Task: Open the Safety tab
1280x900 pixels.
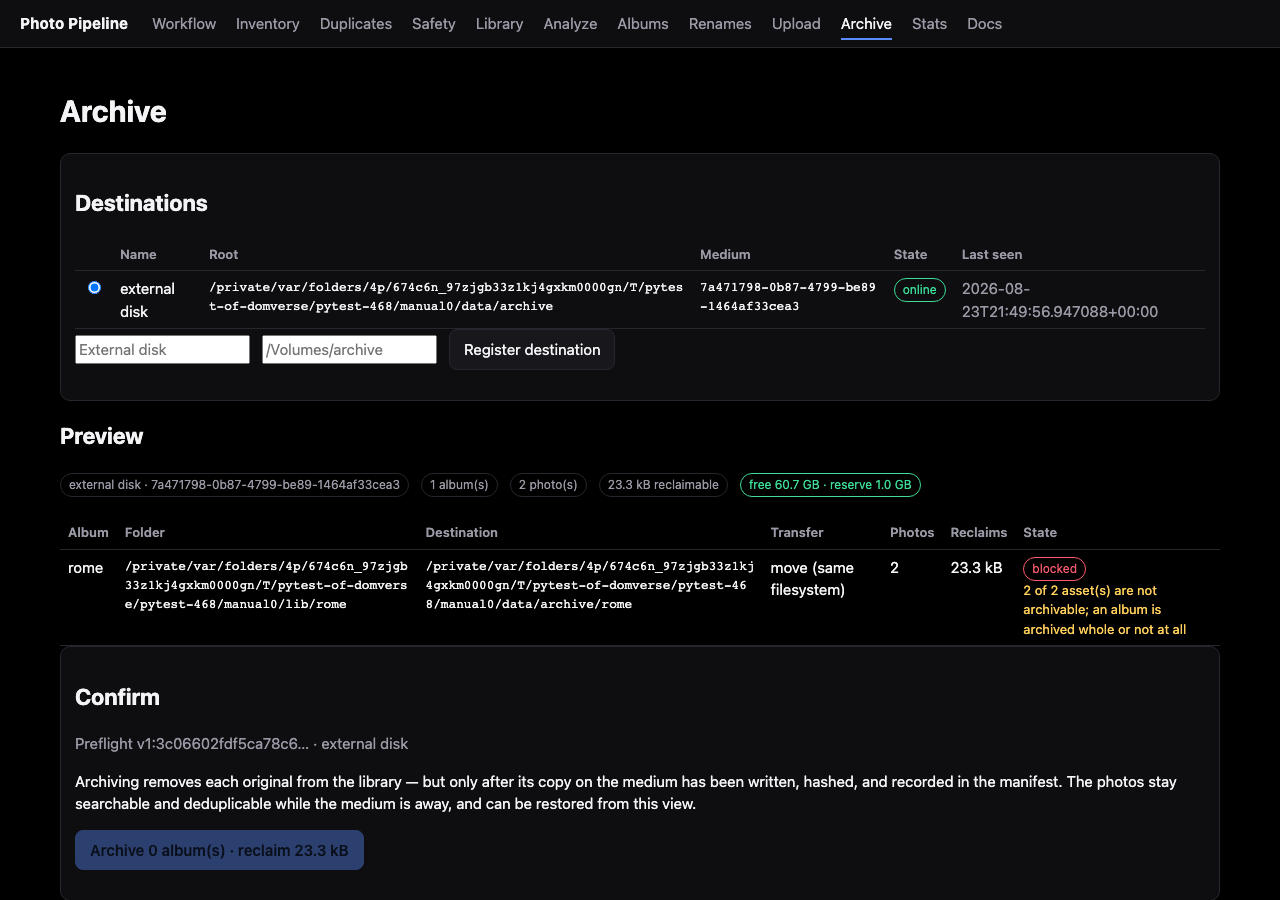Action: point(434,24)
